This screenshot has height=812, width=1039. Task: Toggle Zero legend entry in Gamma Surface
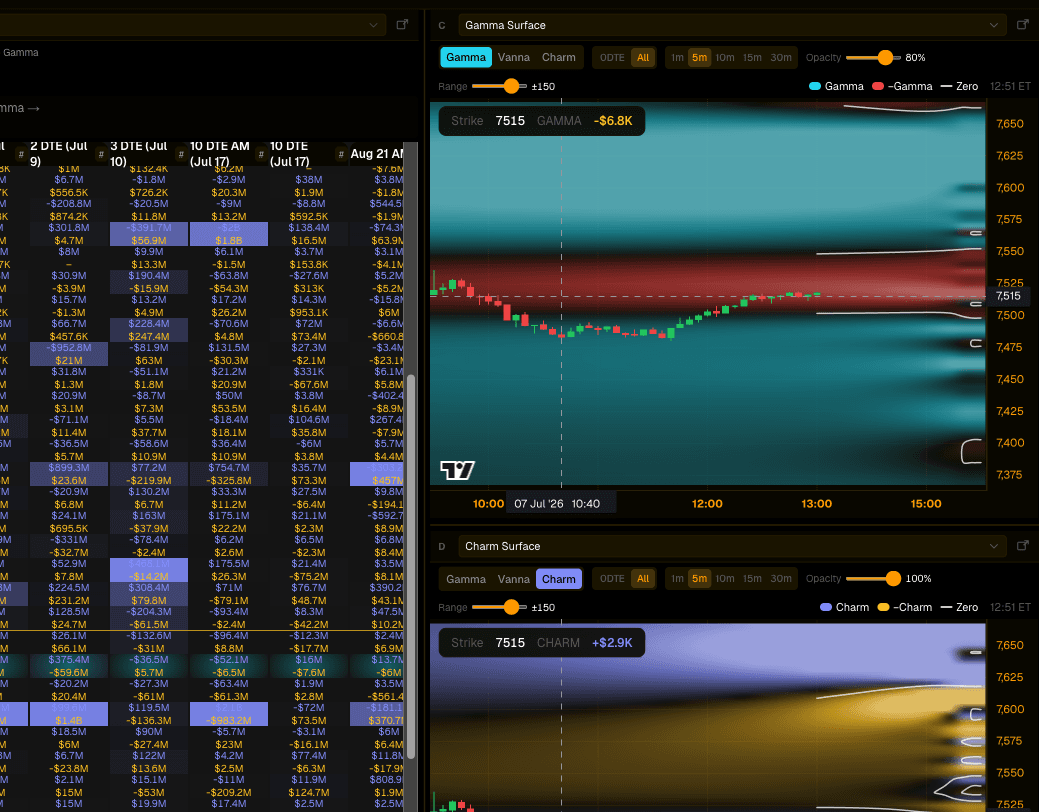pyautogui.click(x=959, y=86)
